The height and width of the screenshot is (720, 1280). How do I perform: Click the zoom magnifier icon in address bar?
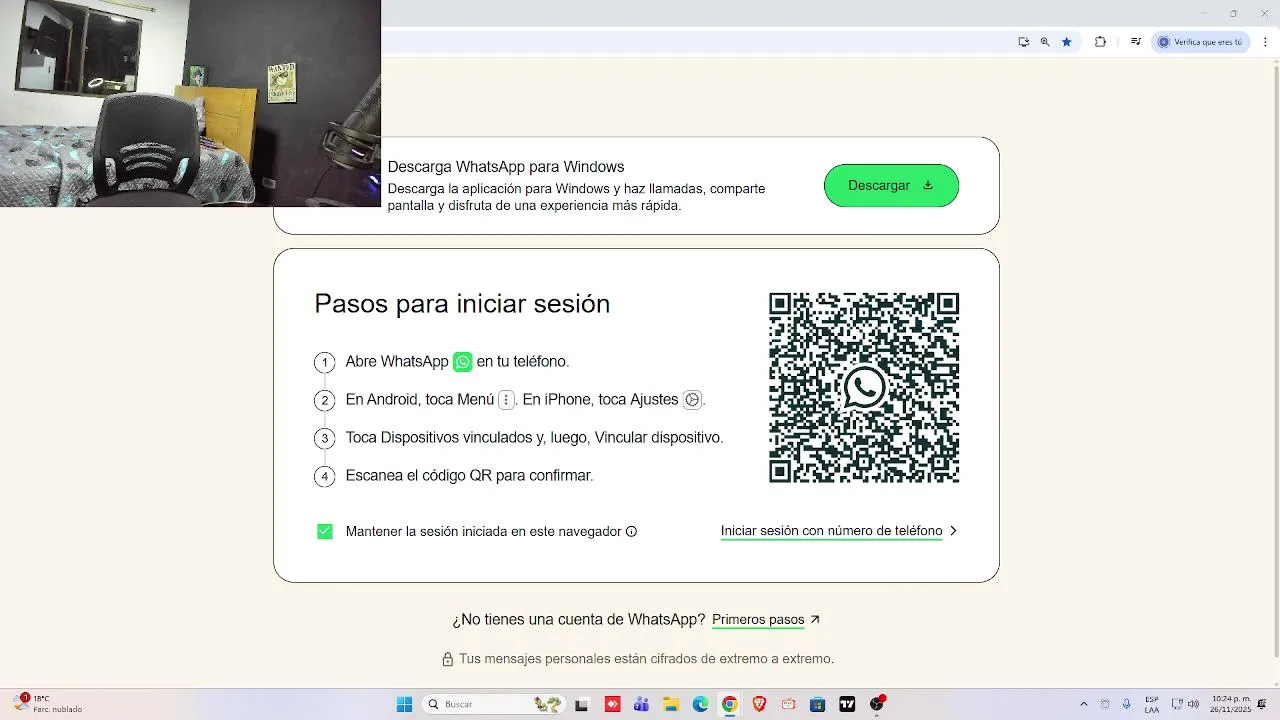tap(1045, 42)
